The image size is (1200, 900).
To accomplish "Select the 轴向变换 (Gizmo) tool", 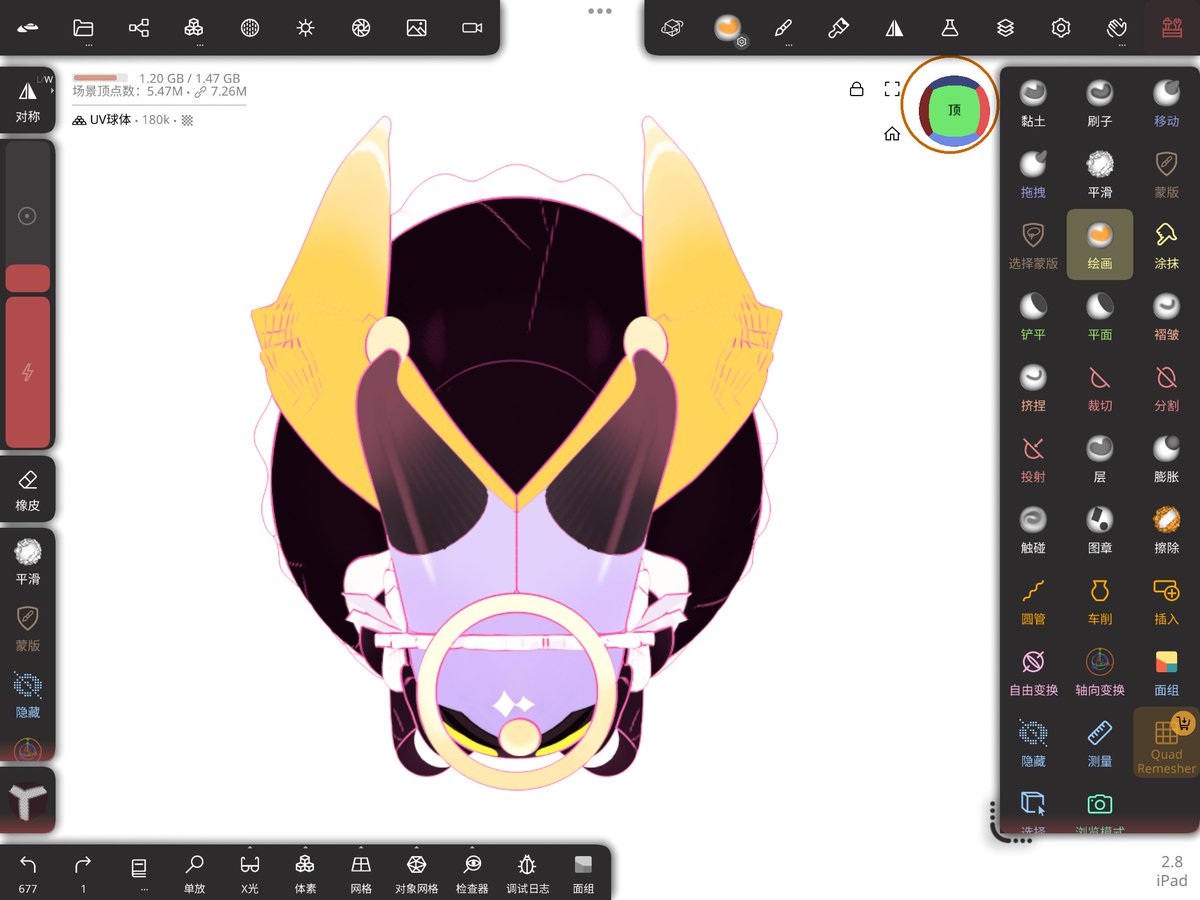I will pos(1100,670).
